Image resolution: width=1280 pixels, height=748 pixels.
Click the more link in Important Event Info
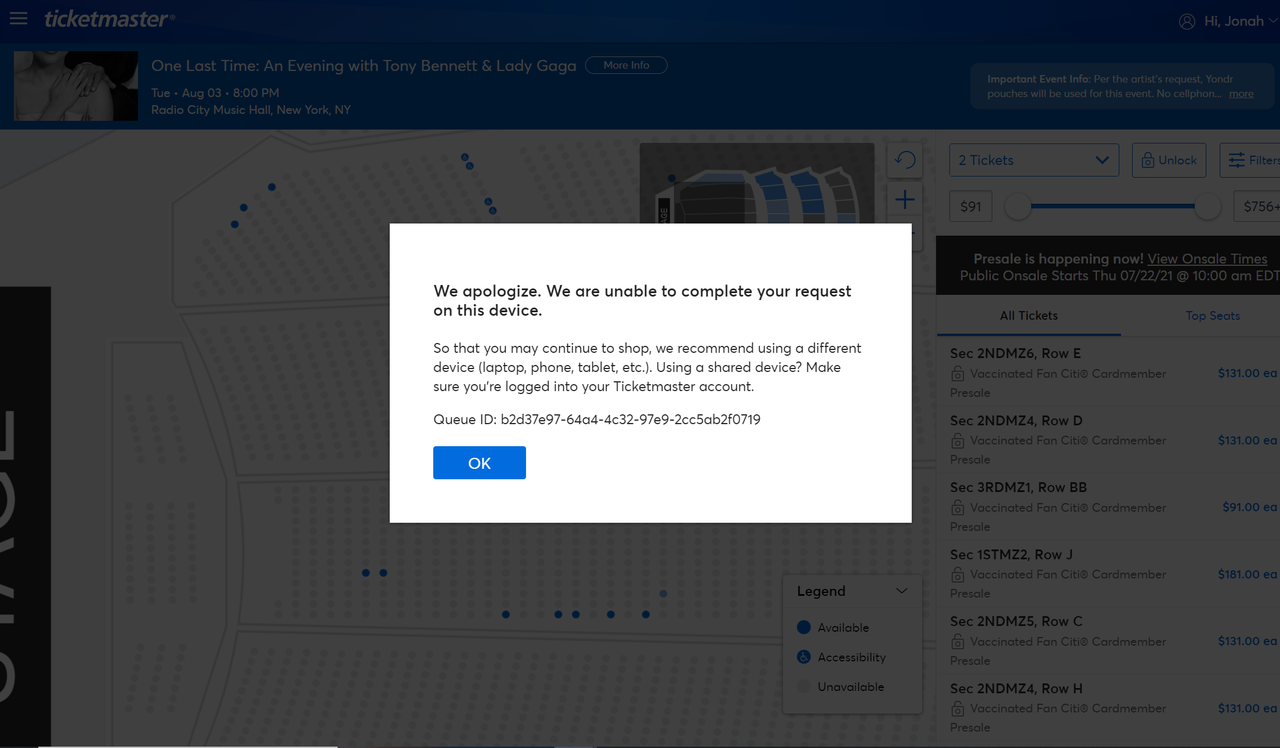click(1241, 94)
